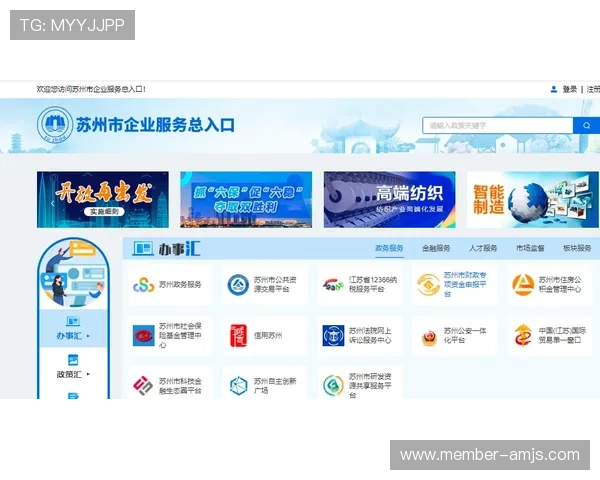
Task: Click the sidebar illustration of office workers
Action: click(73, 275)
